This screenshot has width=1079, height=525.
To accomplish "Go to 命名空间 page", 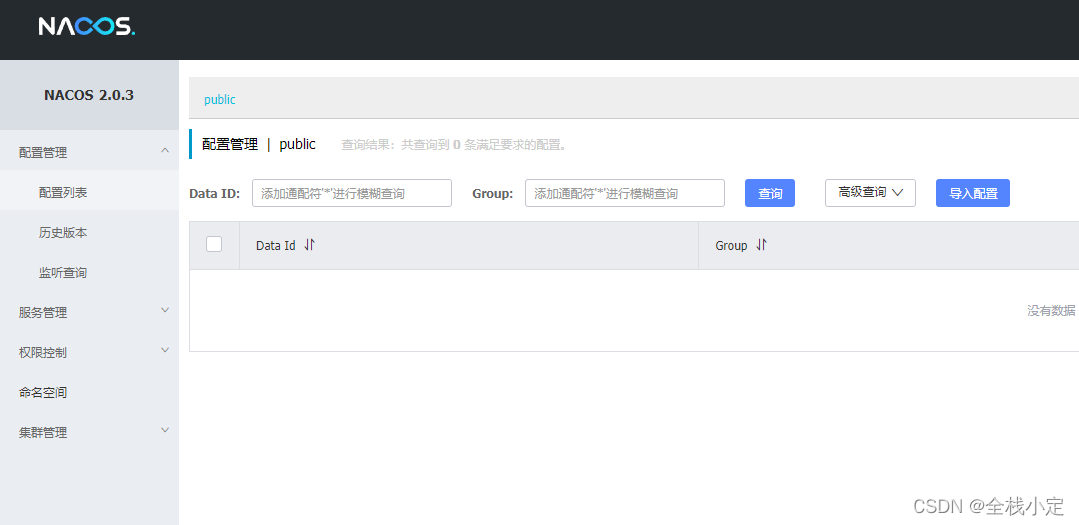I will (89, 393).
